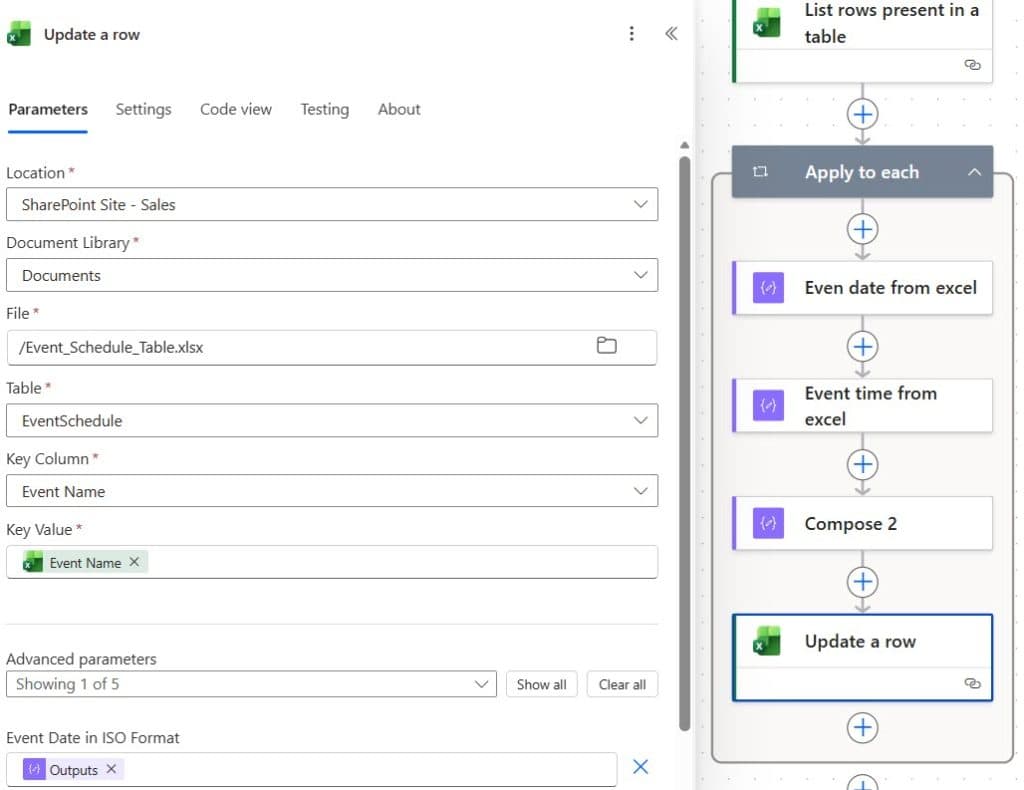This screenshot has width=1024, height=790.
Task: Click Compose icon of Event time from excel
Action: 768,405
